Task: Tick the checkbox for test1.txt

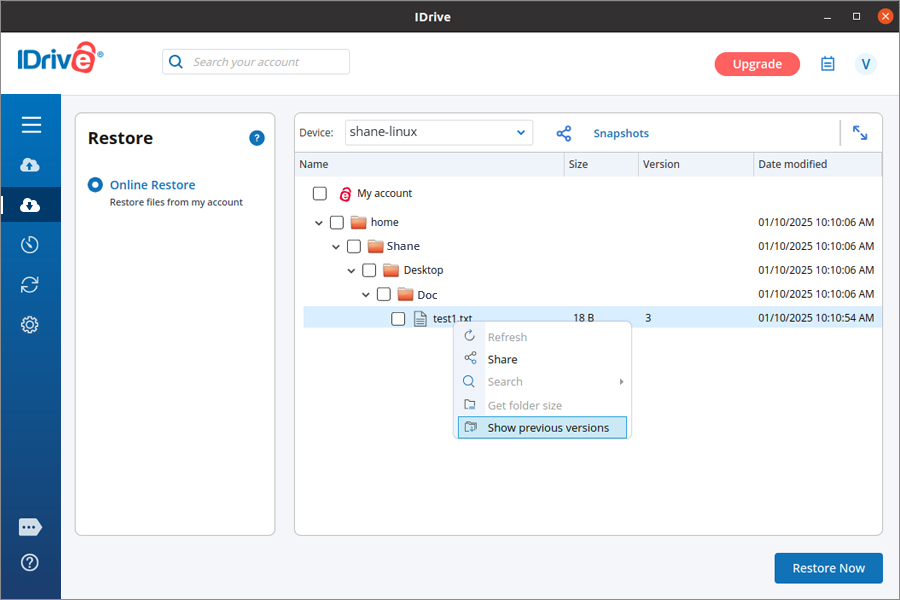Action: (x=398, y=319)
